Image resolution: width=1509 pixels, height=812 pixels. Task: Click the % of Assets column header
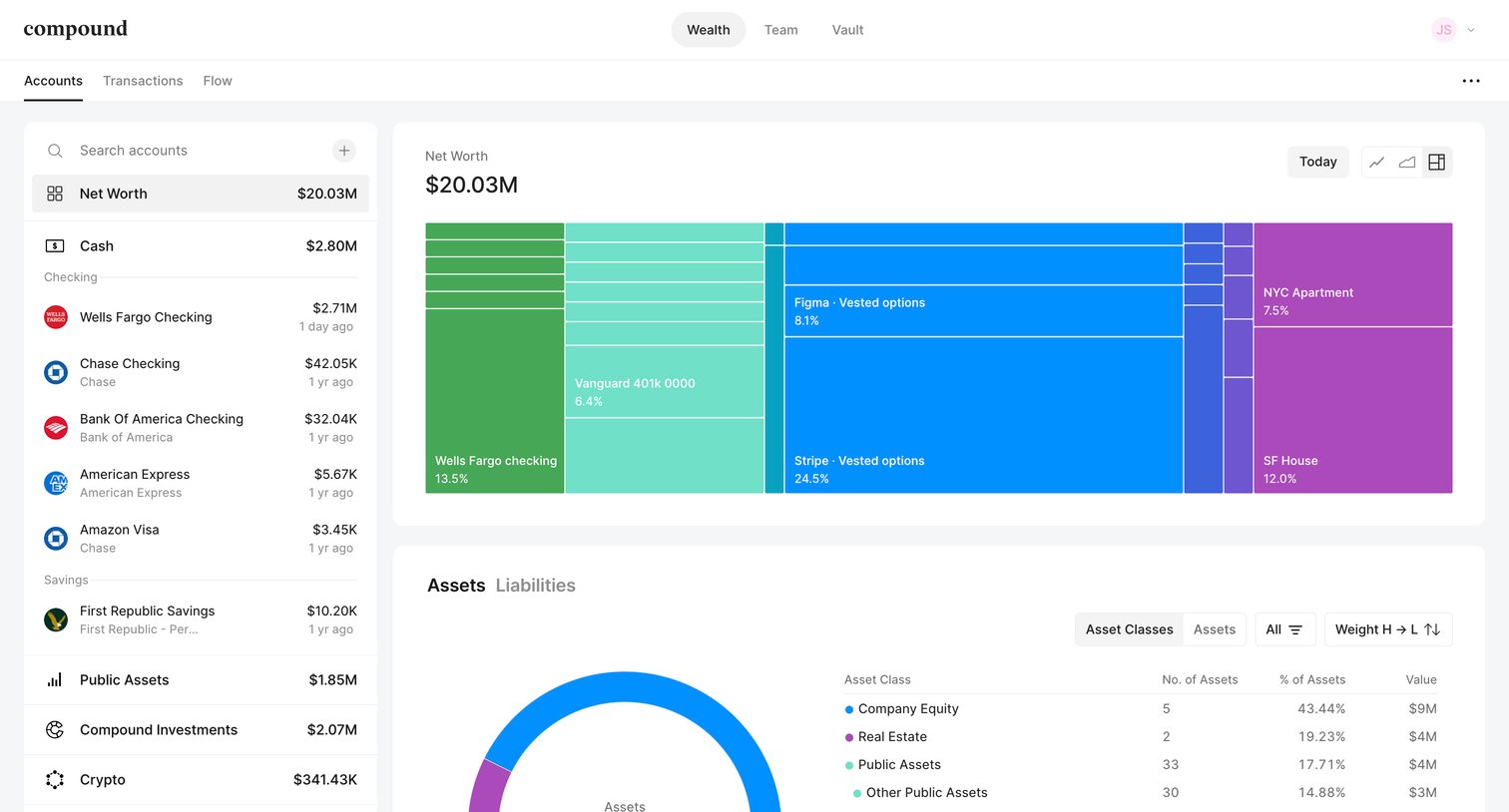pyautogui.click(x=1312, y=680)
